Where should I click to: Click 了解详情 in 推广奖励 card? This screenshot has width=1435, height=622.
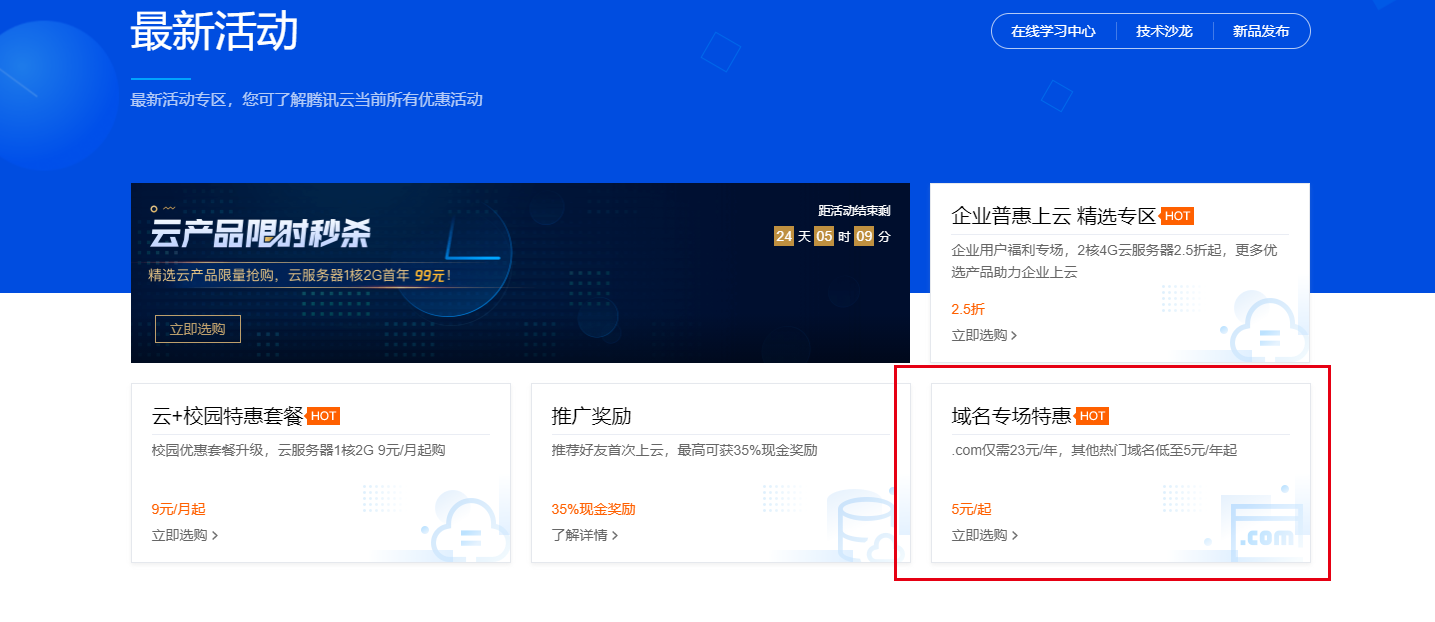point(585,535)
